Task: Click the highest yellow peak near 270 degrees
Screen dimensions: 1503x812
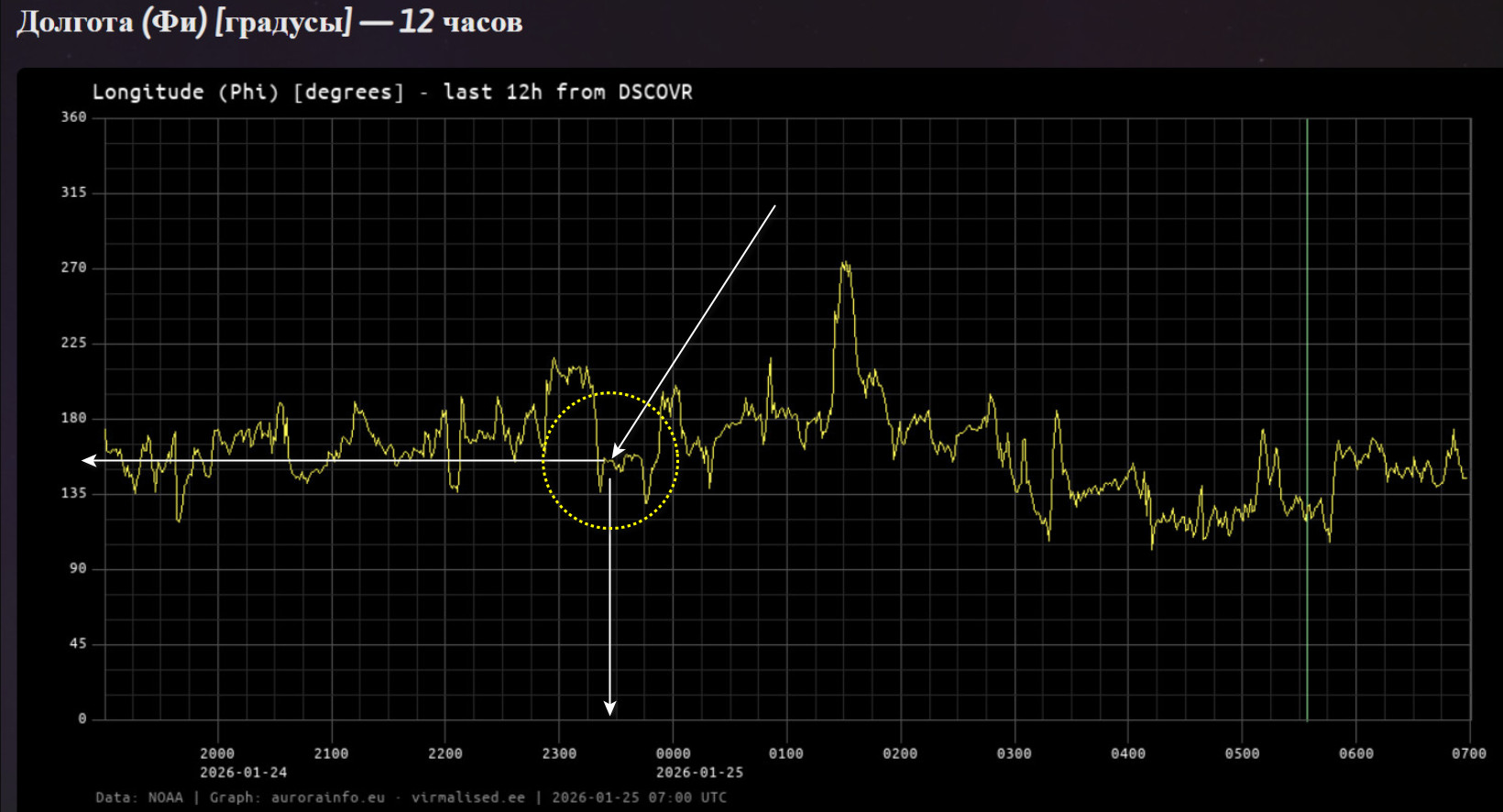Action: tap(844, 267)
